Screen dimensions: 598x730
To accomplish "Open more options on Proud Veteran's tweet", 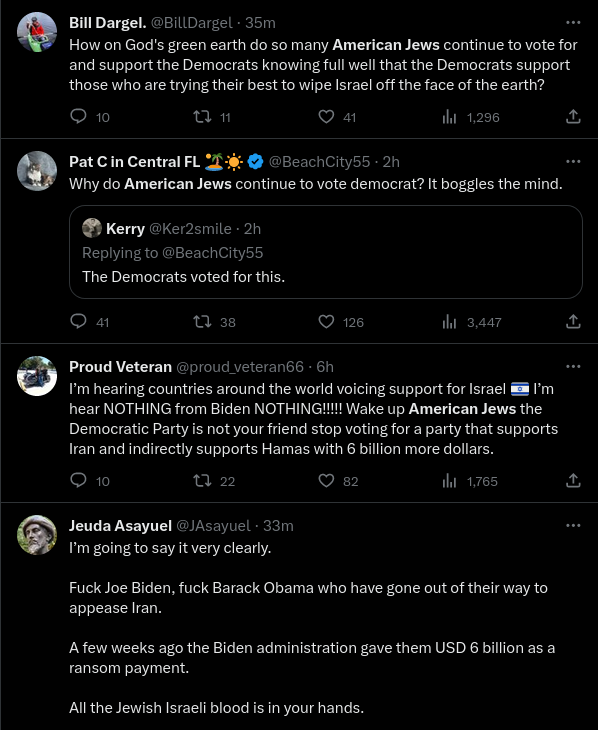I will pyautogui.click(x=573, y=366).
